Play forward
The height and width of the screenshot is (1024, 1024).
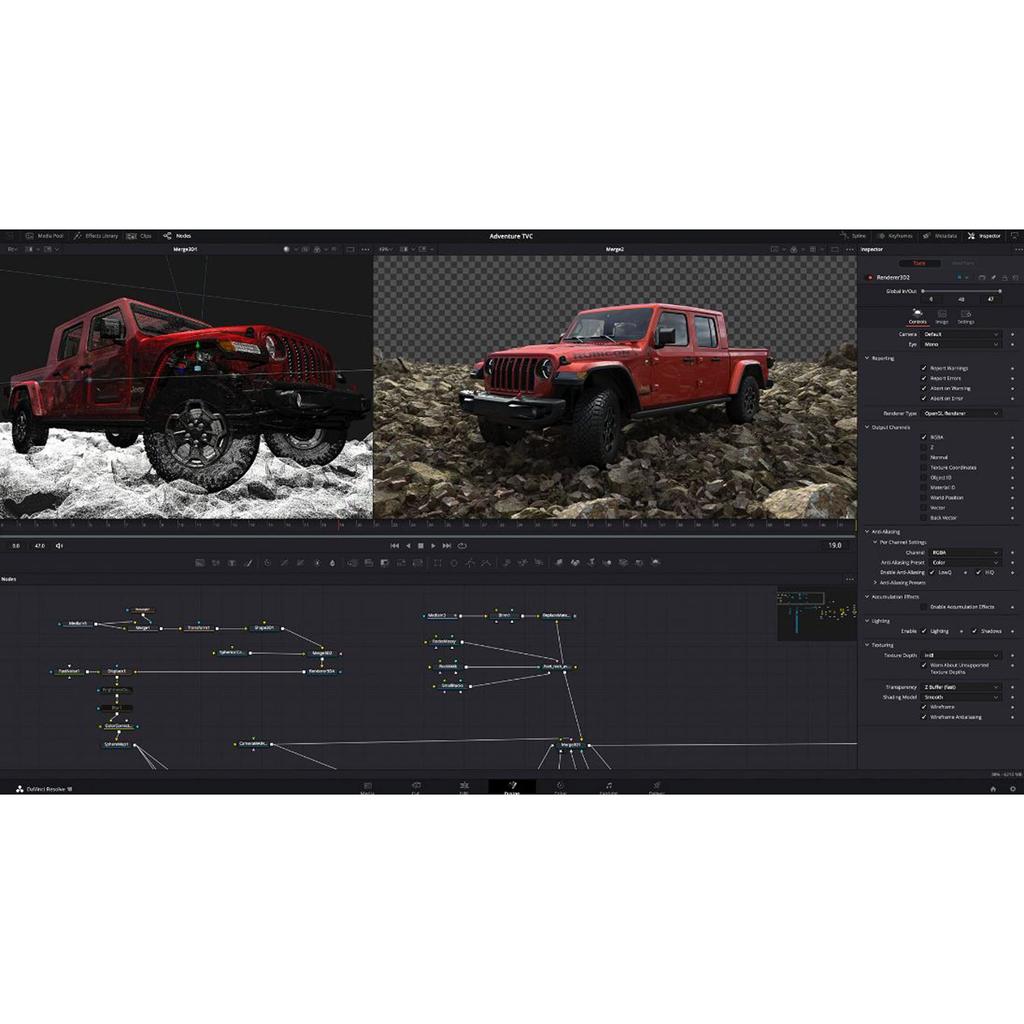tap(433, 545)
